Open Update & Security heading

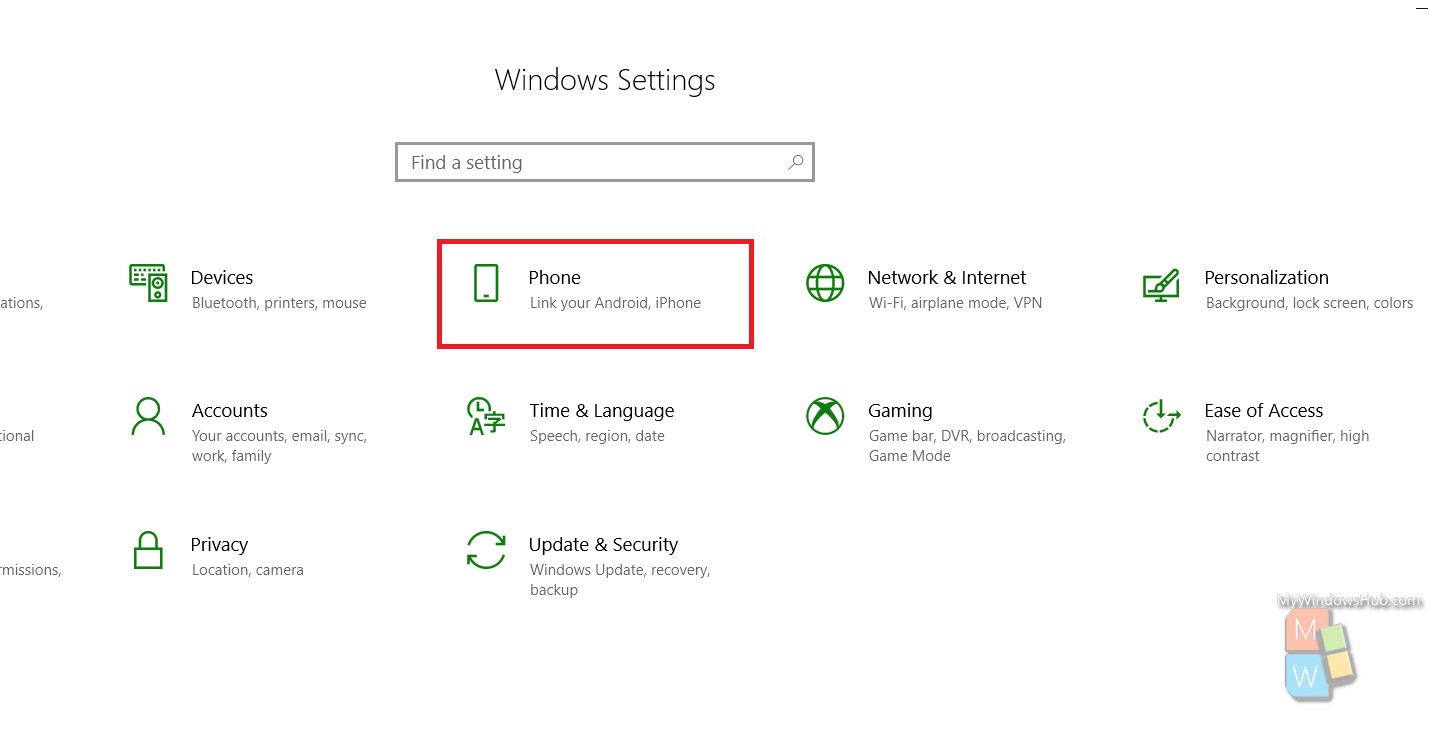(x=603, y=545)
